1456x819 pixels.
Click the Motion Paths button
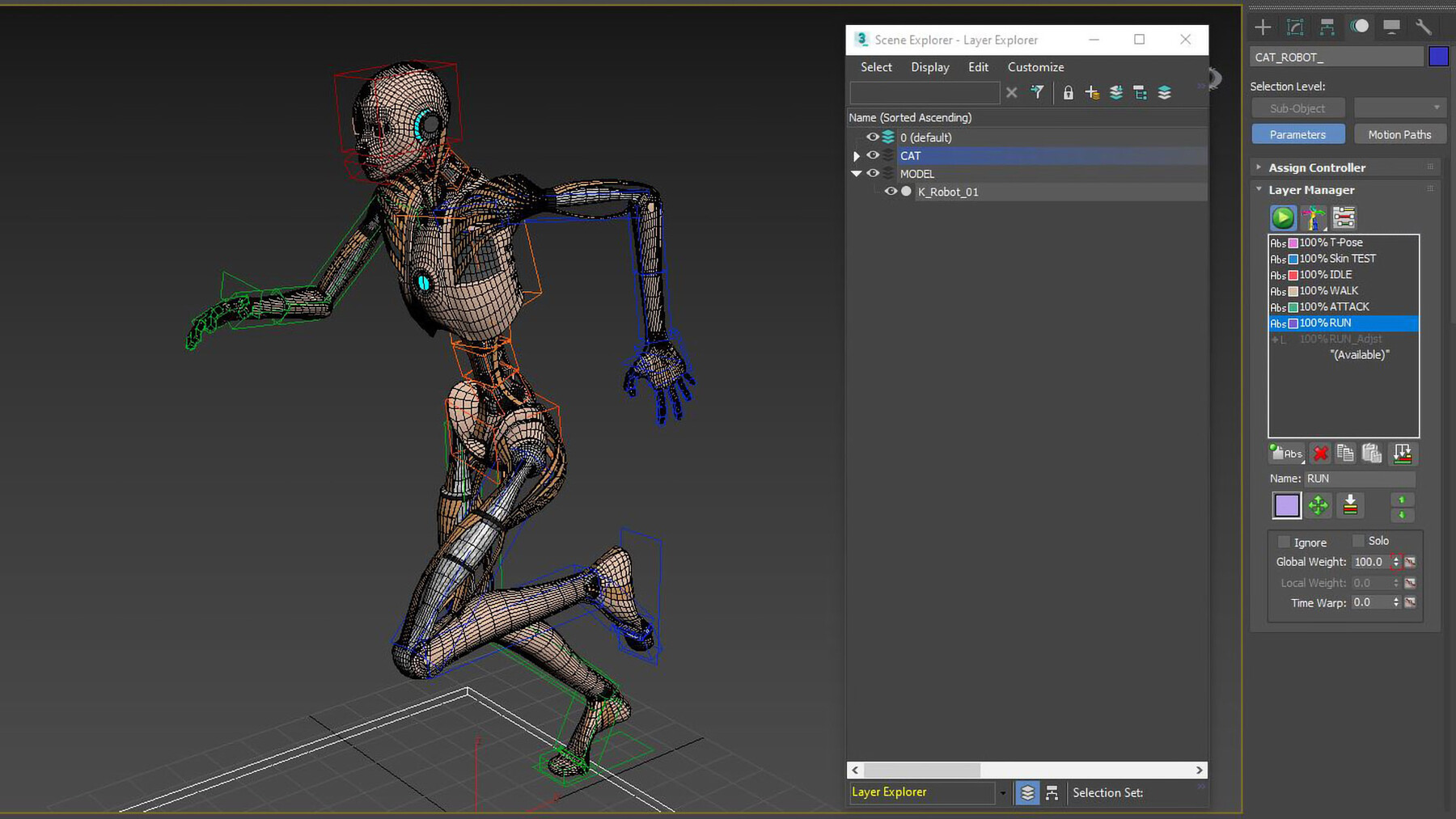click(1399, 134)
